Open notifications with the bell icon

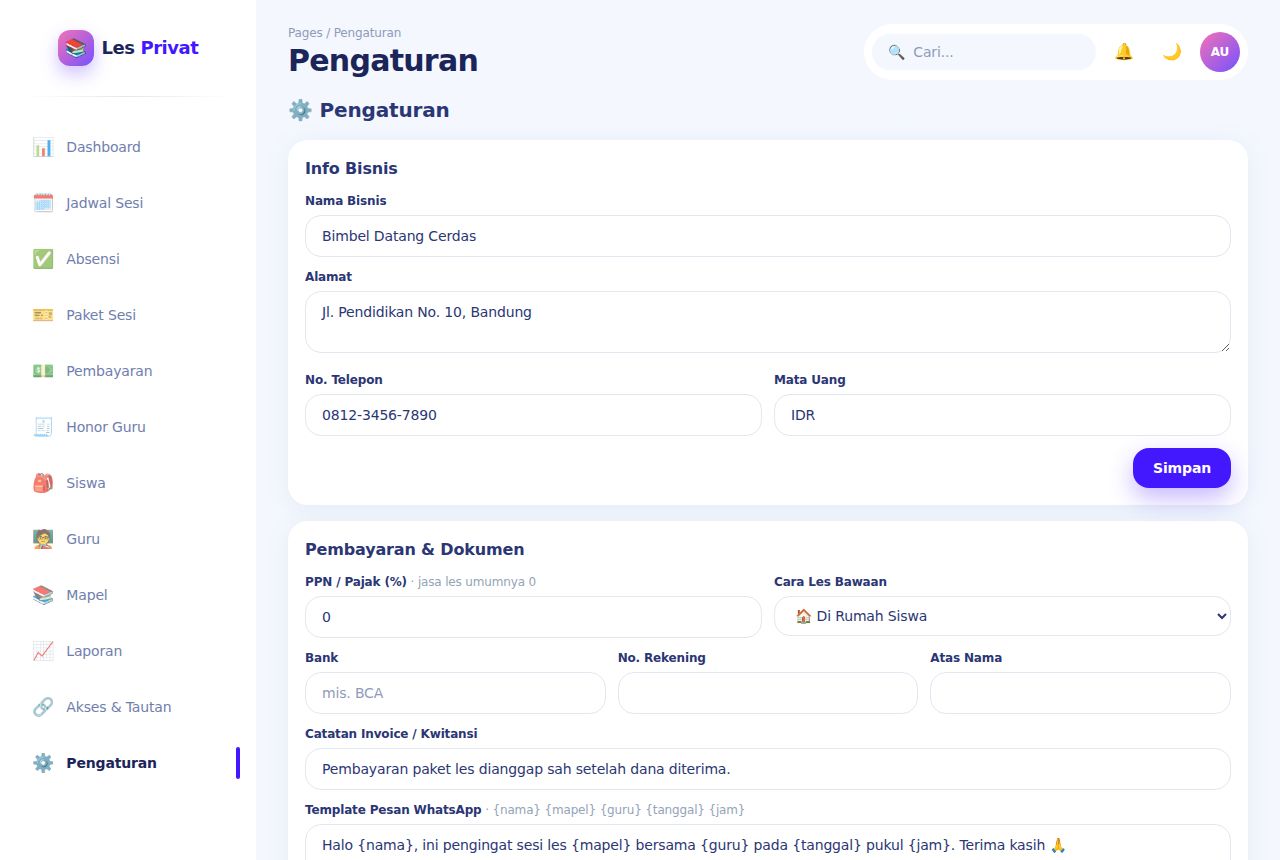tap(1124, 52)
